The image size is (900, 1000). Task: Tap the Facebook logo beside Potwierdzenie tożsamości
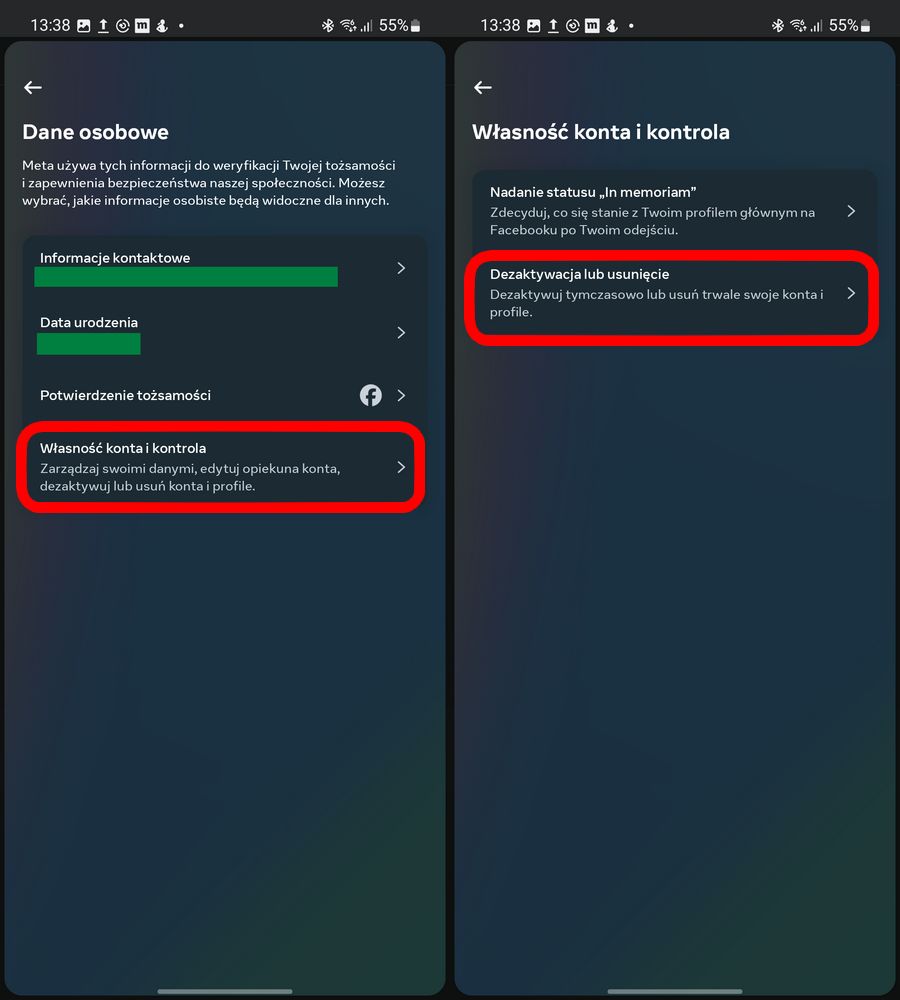[371, 395]
